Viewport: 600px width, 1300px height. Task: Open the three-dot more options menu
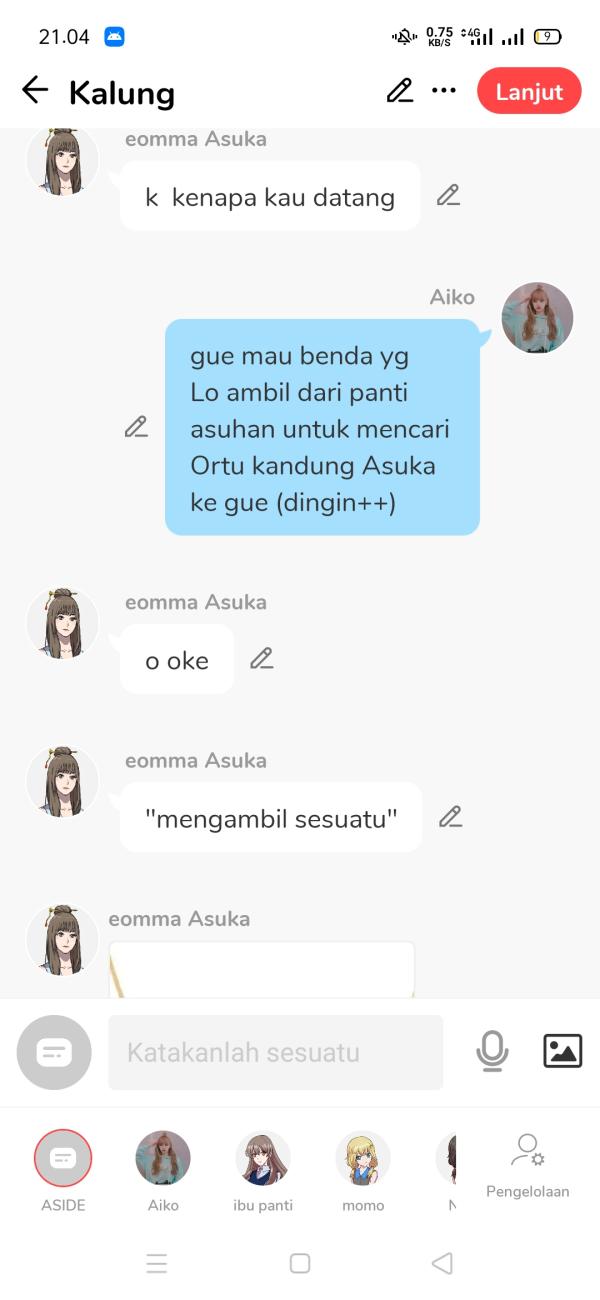pos(443,91)
